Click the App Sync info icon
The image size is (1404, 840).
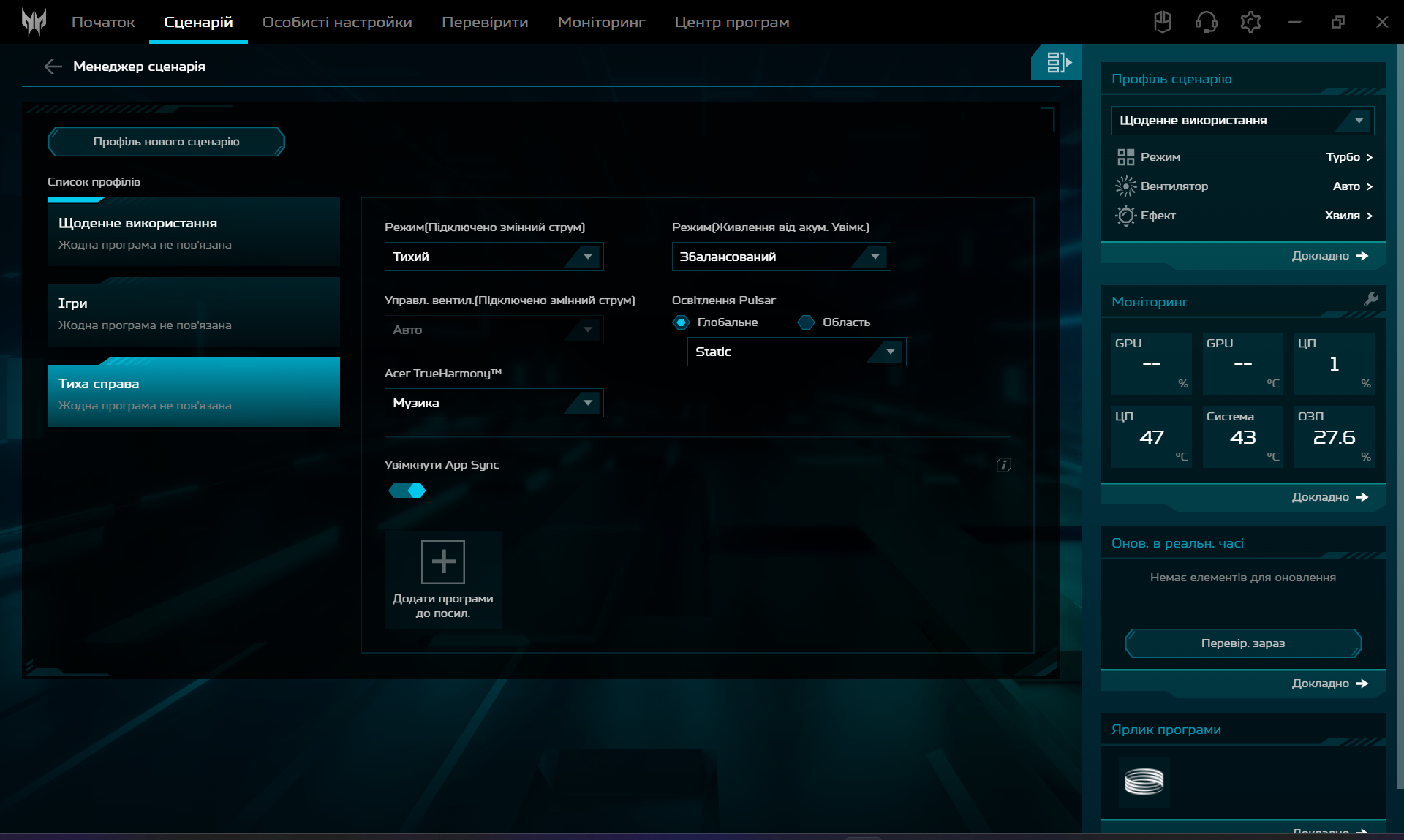[x=1003, y=465]
